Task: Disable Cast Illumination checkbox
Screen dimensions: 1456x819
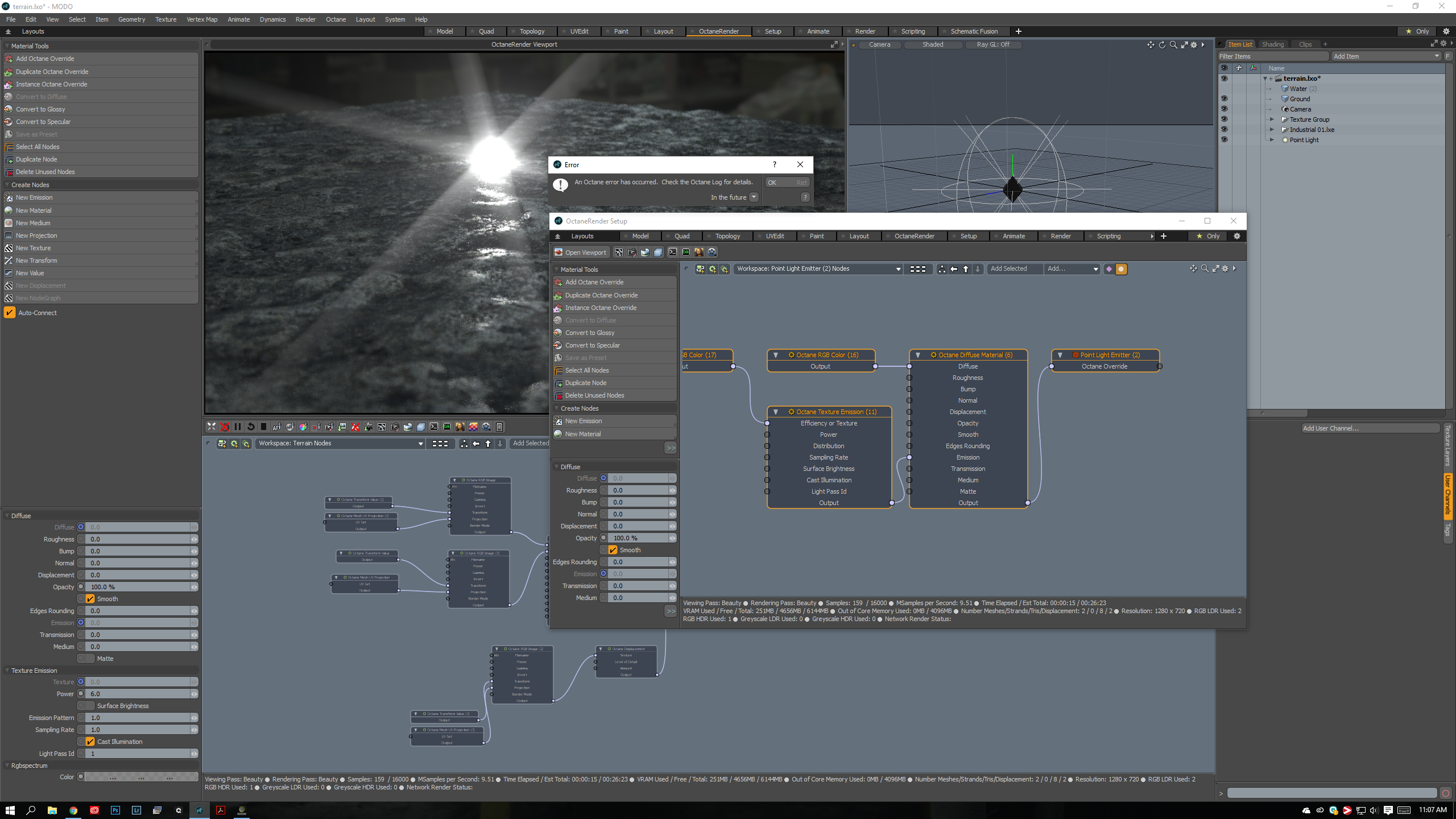Action: click(90, 742)
